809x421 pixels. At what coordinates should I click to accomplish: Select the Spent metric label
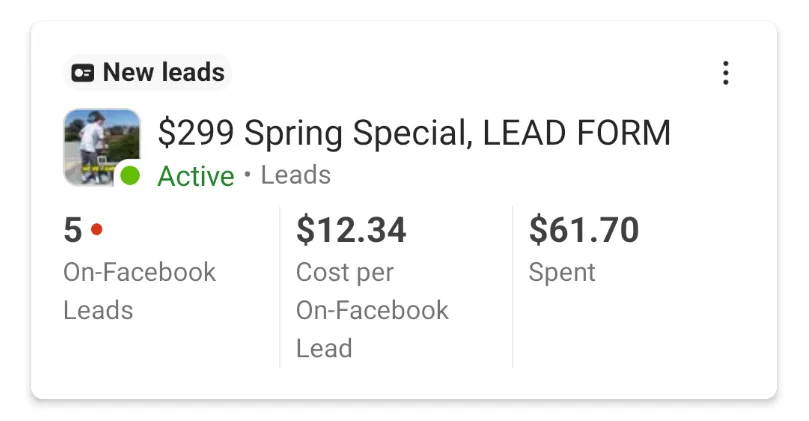[562, 272]
